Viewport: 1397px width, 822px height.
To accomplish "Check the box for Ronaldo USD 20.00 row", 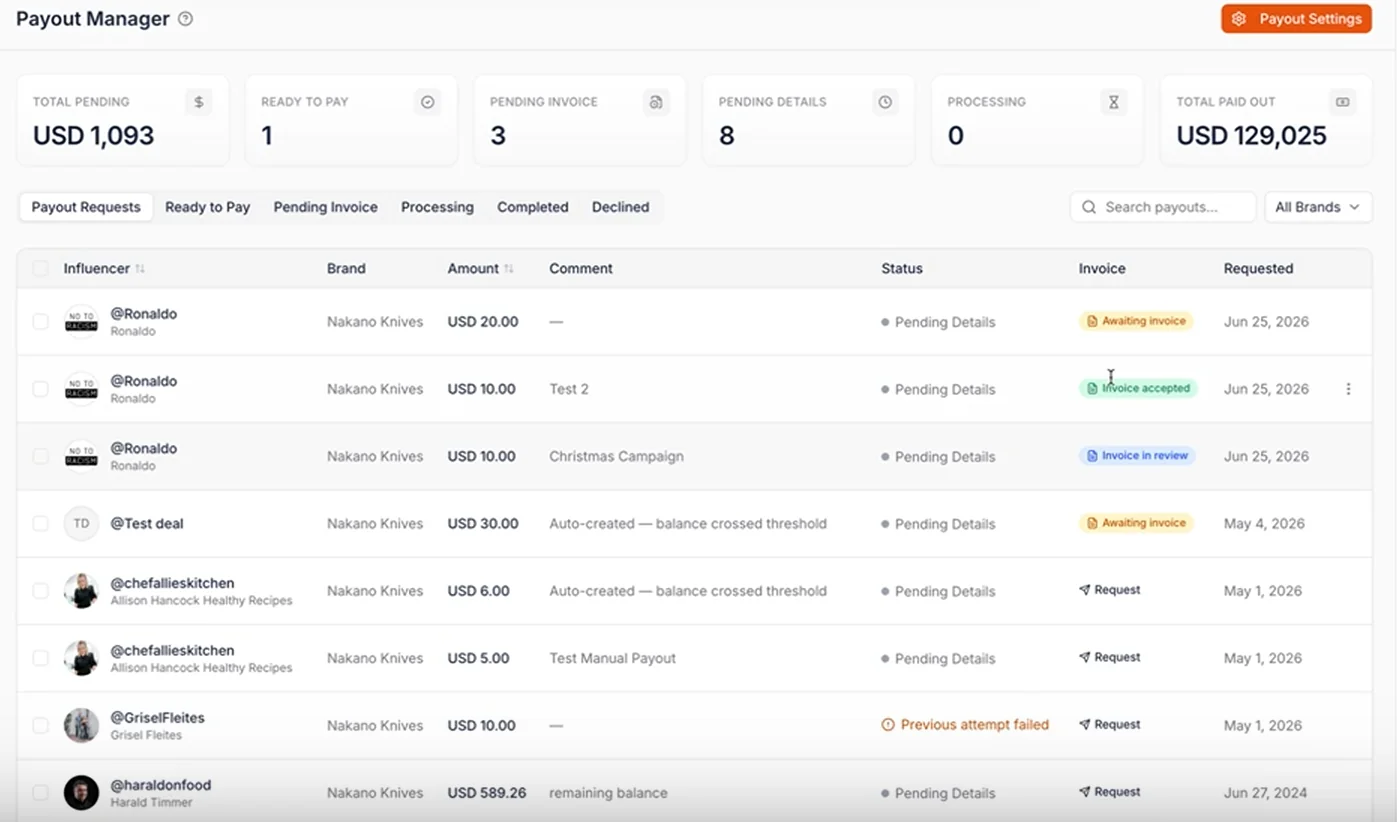I will pos(40,322).
